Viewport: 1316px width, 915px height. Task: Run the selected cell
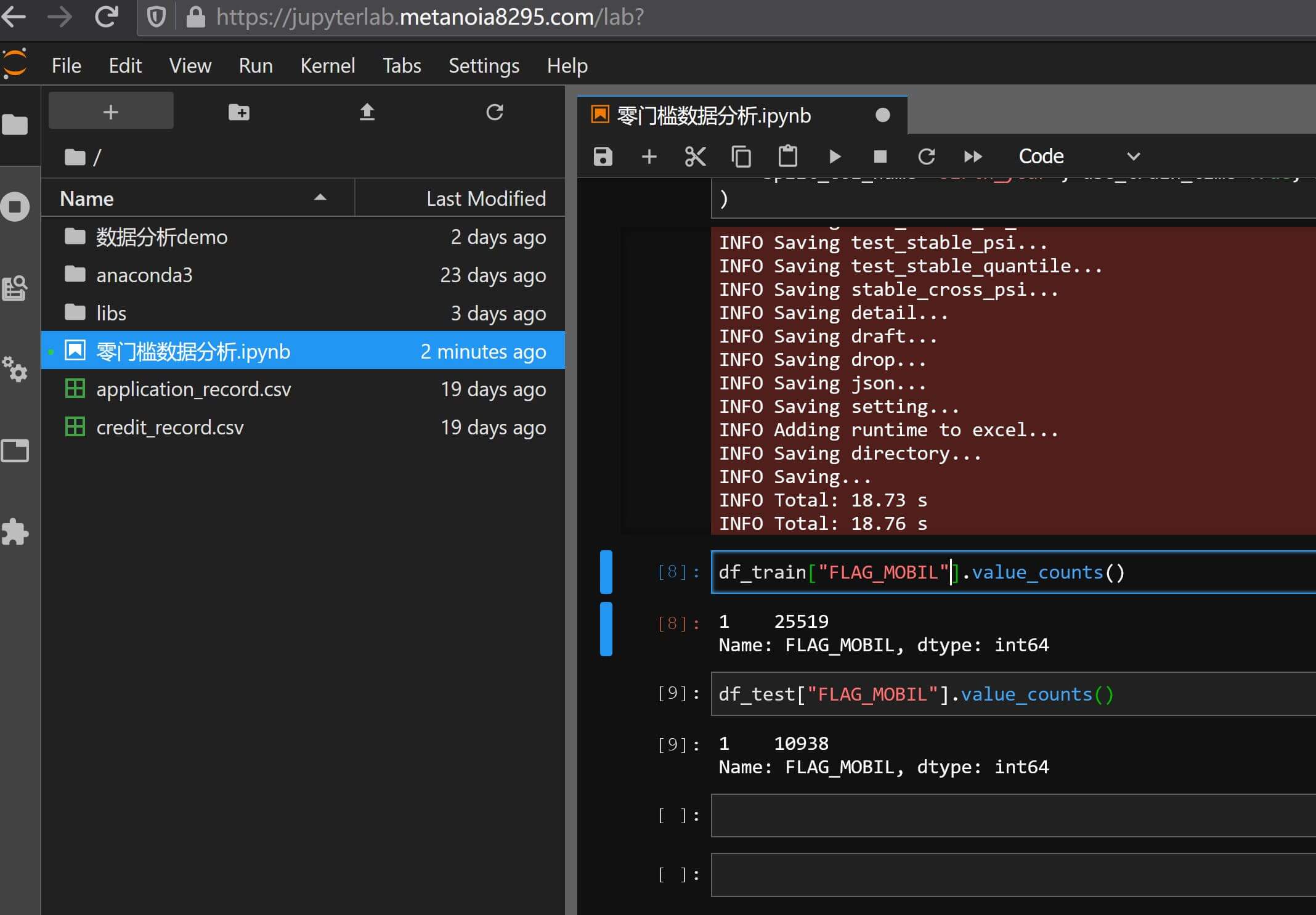click(x=834, y=157)
